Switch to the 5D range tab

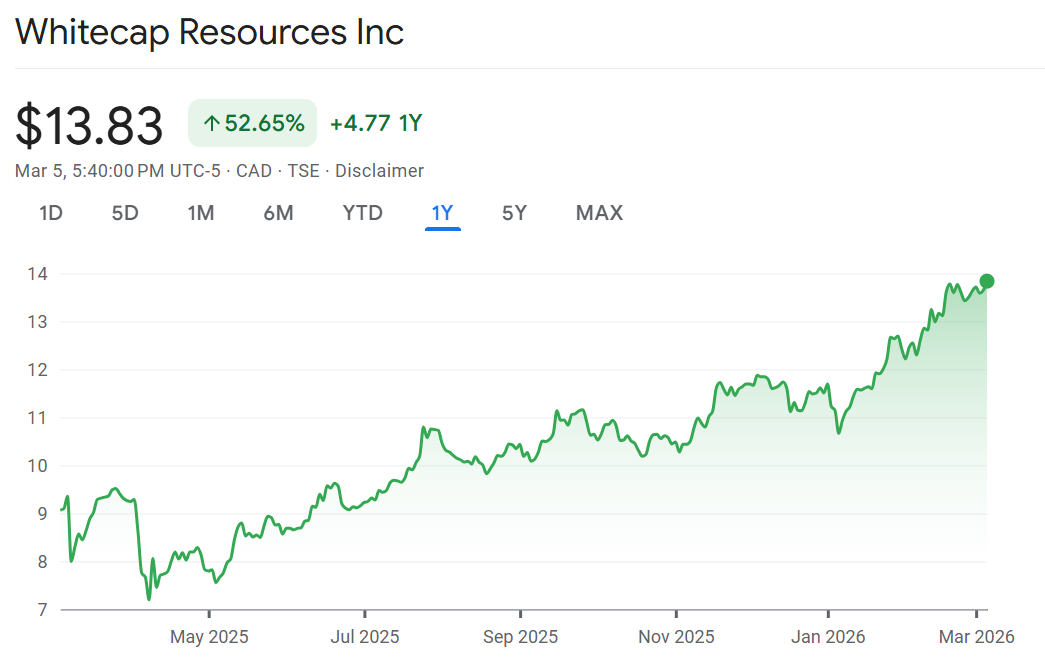coord(125,213)
